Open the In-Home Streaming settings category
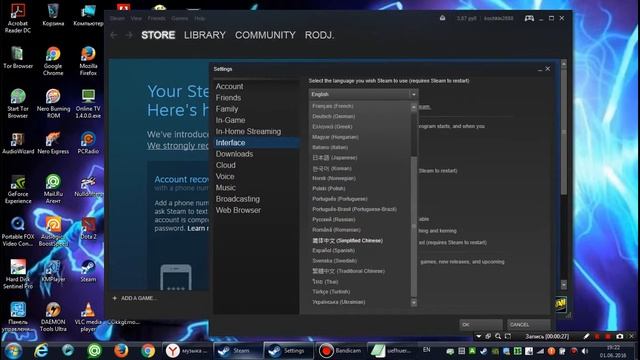 pyautogui.click(x=248, y=131)
